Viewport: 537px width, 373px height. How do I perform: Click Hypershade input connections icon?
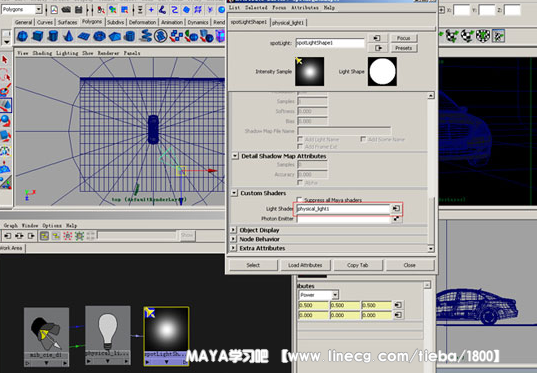point(7,236)
